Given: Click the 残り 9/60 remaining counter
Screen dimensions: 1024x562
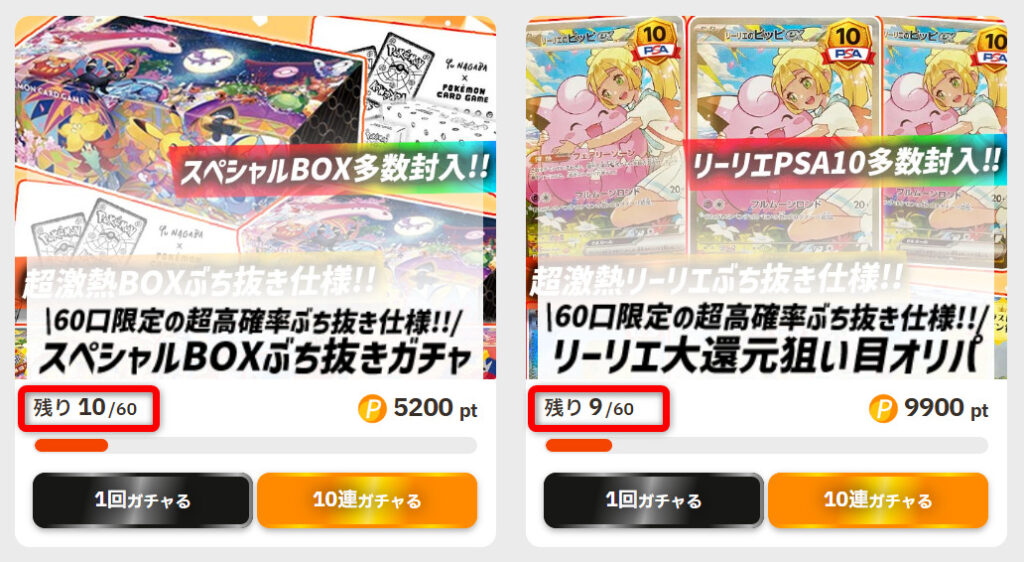Looking at the screenshot, I should point(589,409).
